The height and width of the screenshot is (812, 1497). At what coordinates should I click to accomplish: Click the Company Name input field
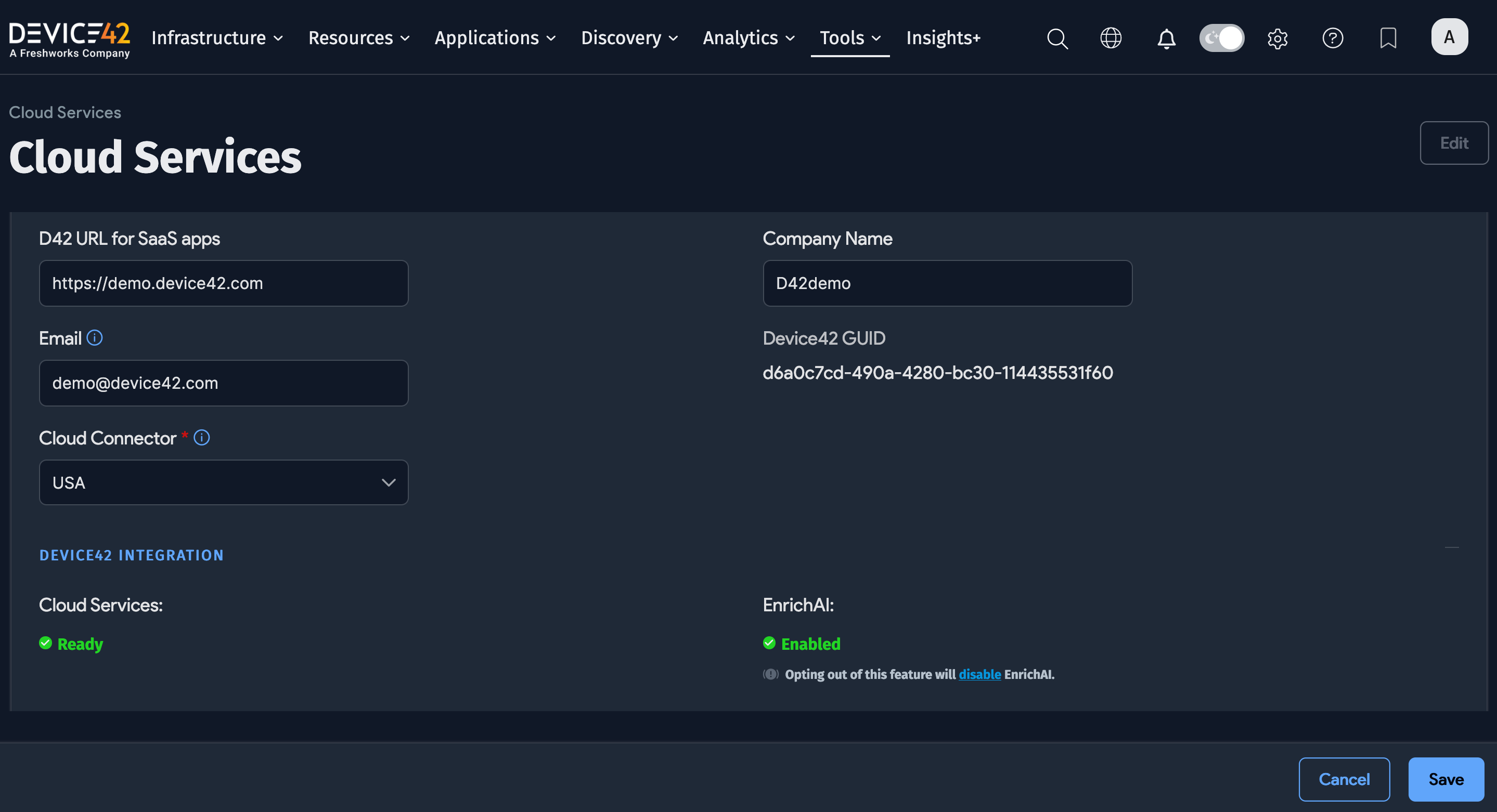point(947,283)
